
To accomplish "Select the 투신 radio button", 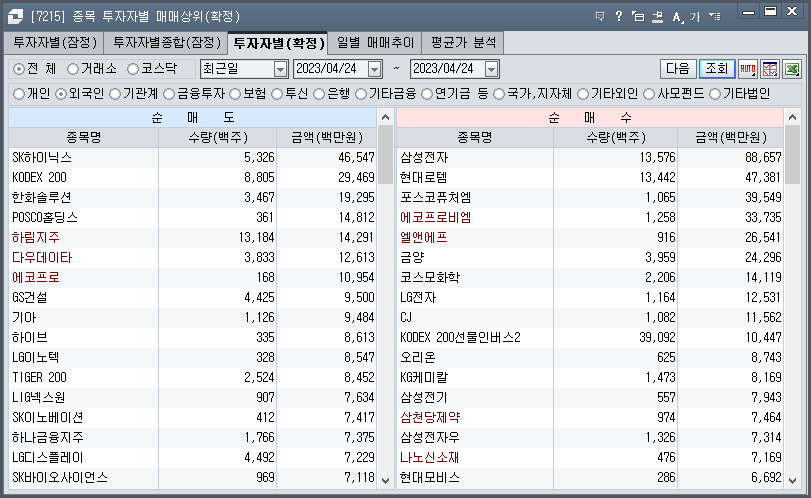I will [x=277, y=94].
